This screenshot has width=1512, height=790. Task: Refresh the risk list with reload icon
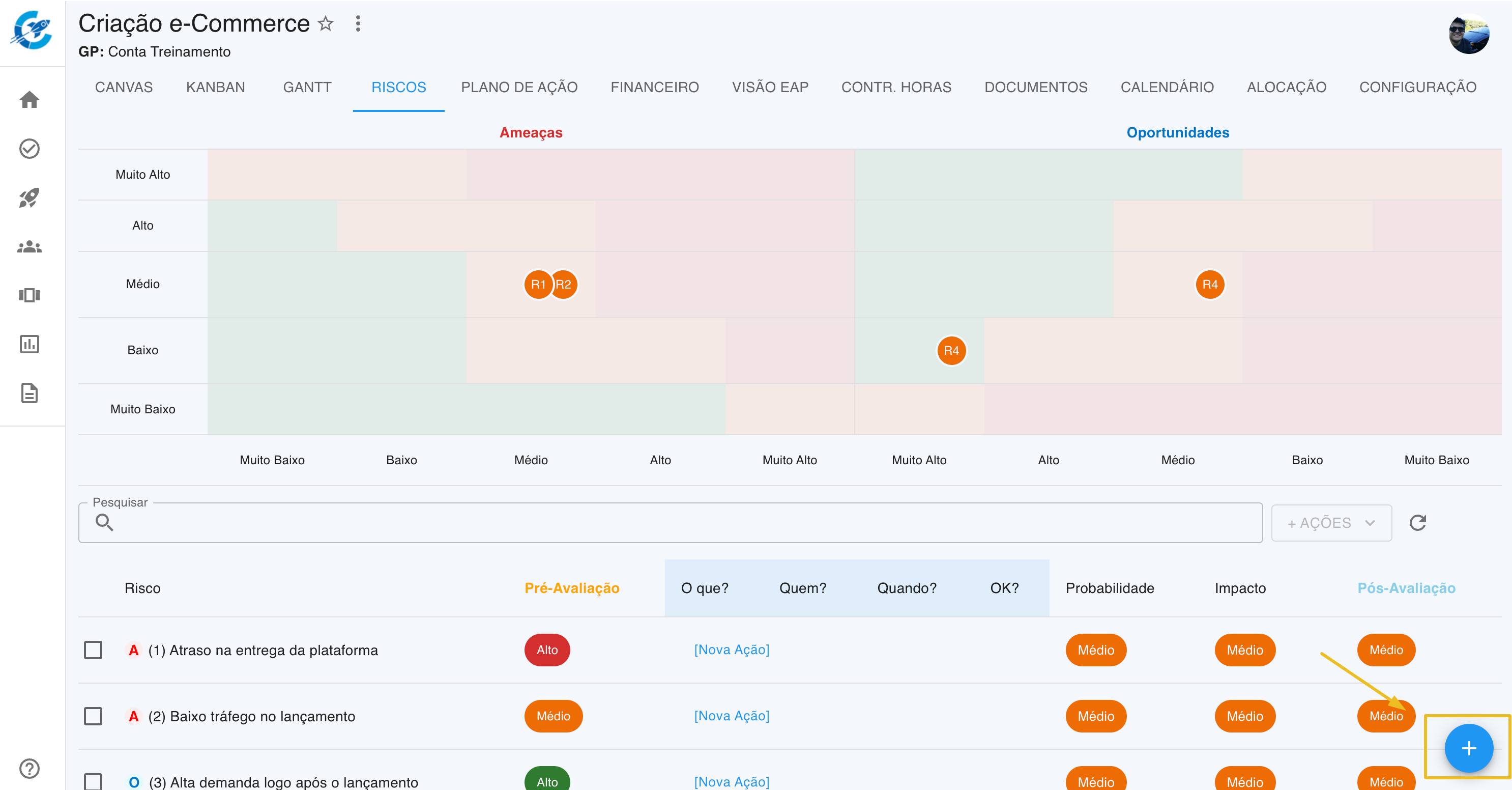pos(1417,522)
